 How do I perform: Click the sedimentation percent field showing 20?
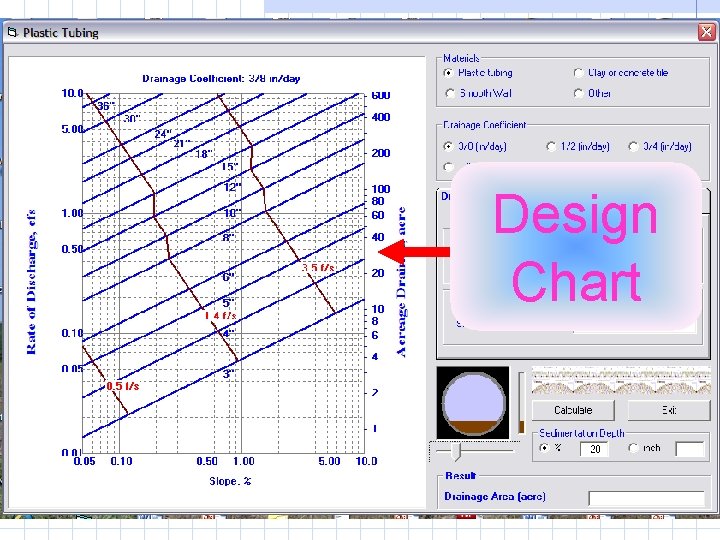595,449
